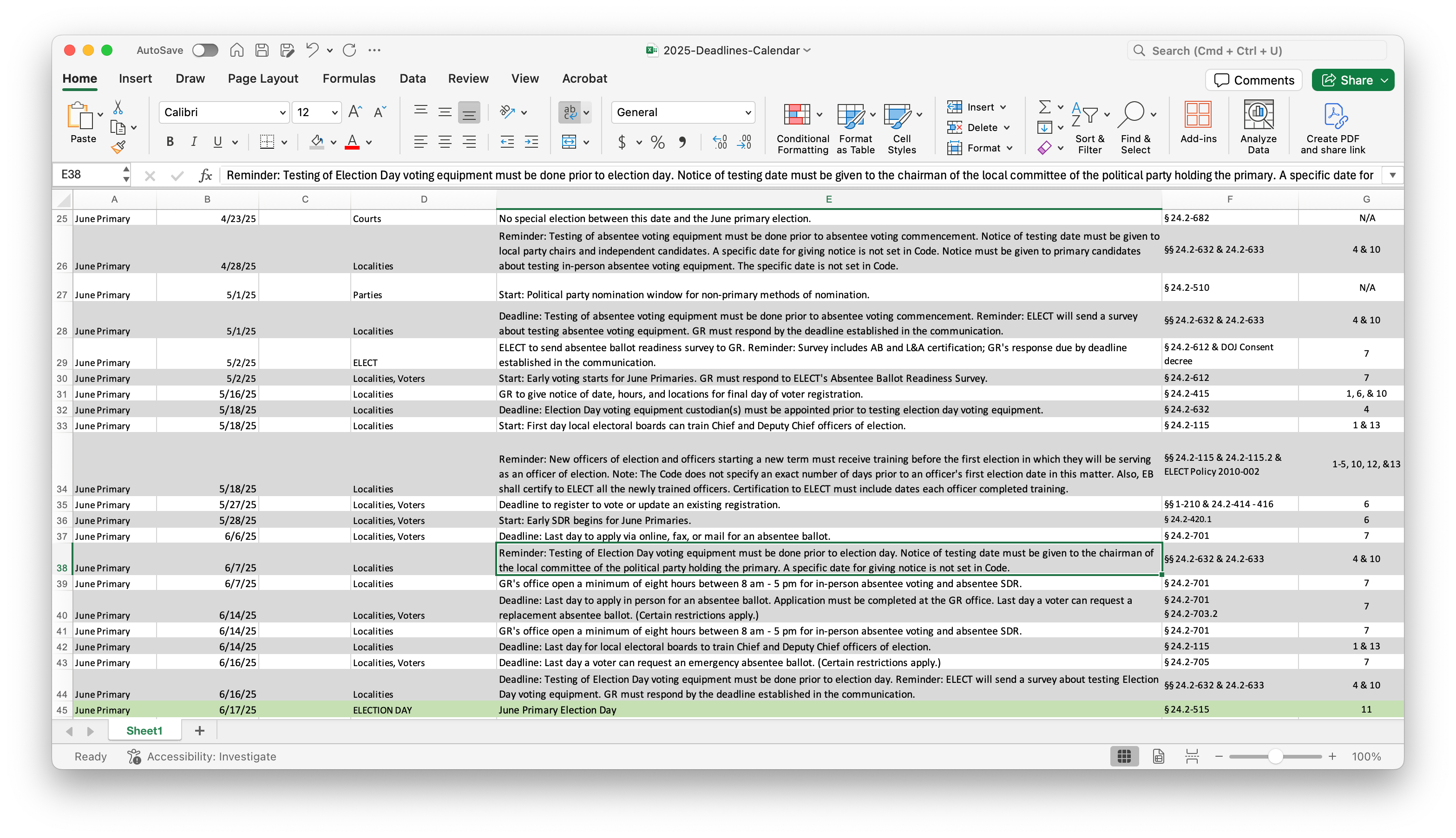Apply the Fill Color bucket
The width and height of the screenshot is (1456, 838).
[316, 142]
